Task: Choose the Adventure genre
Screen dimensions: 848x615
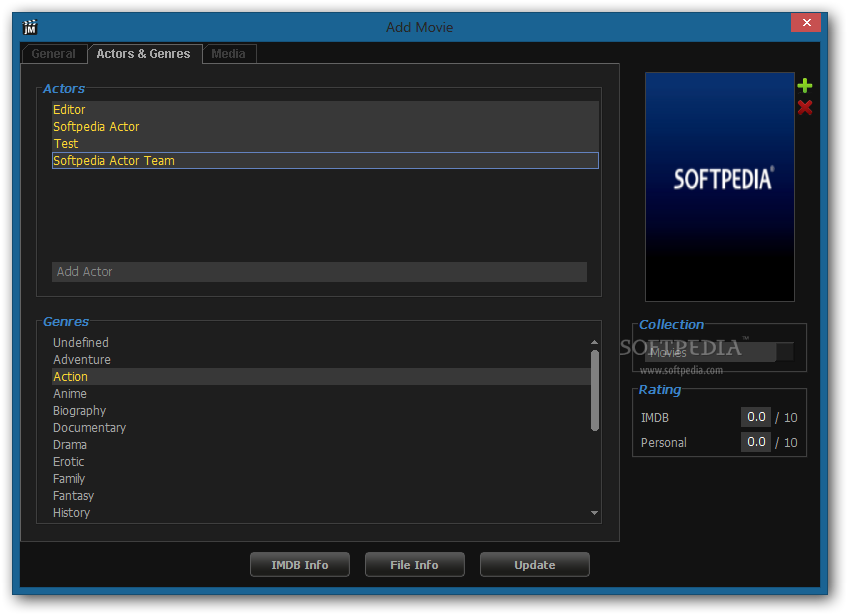Action: click(321, 360)
